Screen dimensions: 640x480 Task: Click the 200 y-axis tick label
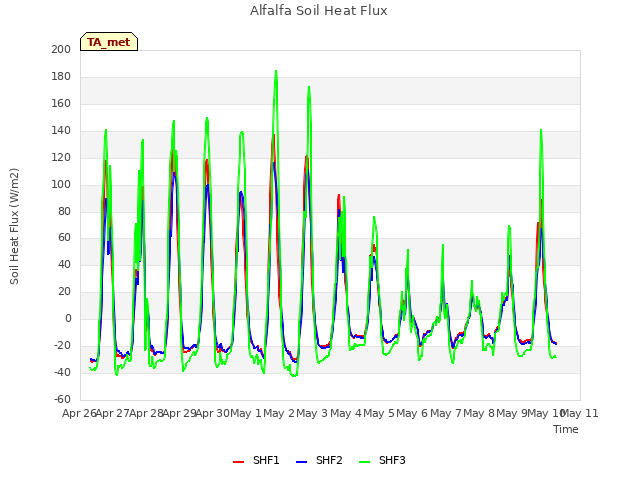coord(61,49)
